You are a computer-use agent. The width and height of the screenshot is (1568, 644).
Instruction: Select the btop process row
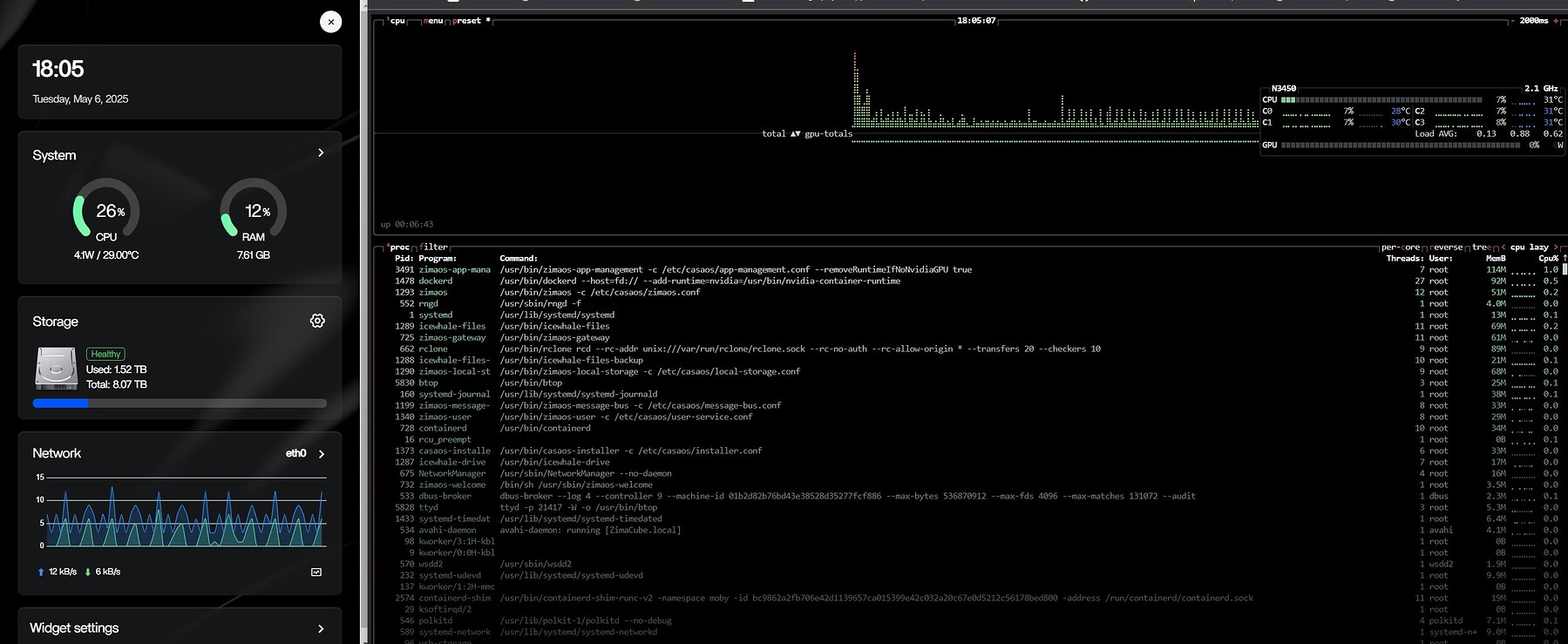click(x=969, y=383)
